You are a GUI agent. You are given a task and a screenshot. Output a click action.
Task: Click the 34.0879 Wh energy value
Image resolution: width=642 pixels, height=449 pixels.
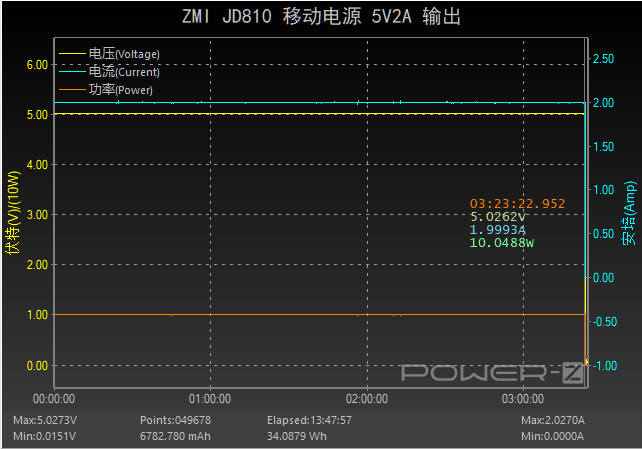[297, 436]
